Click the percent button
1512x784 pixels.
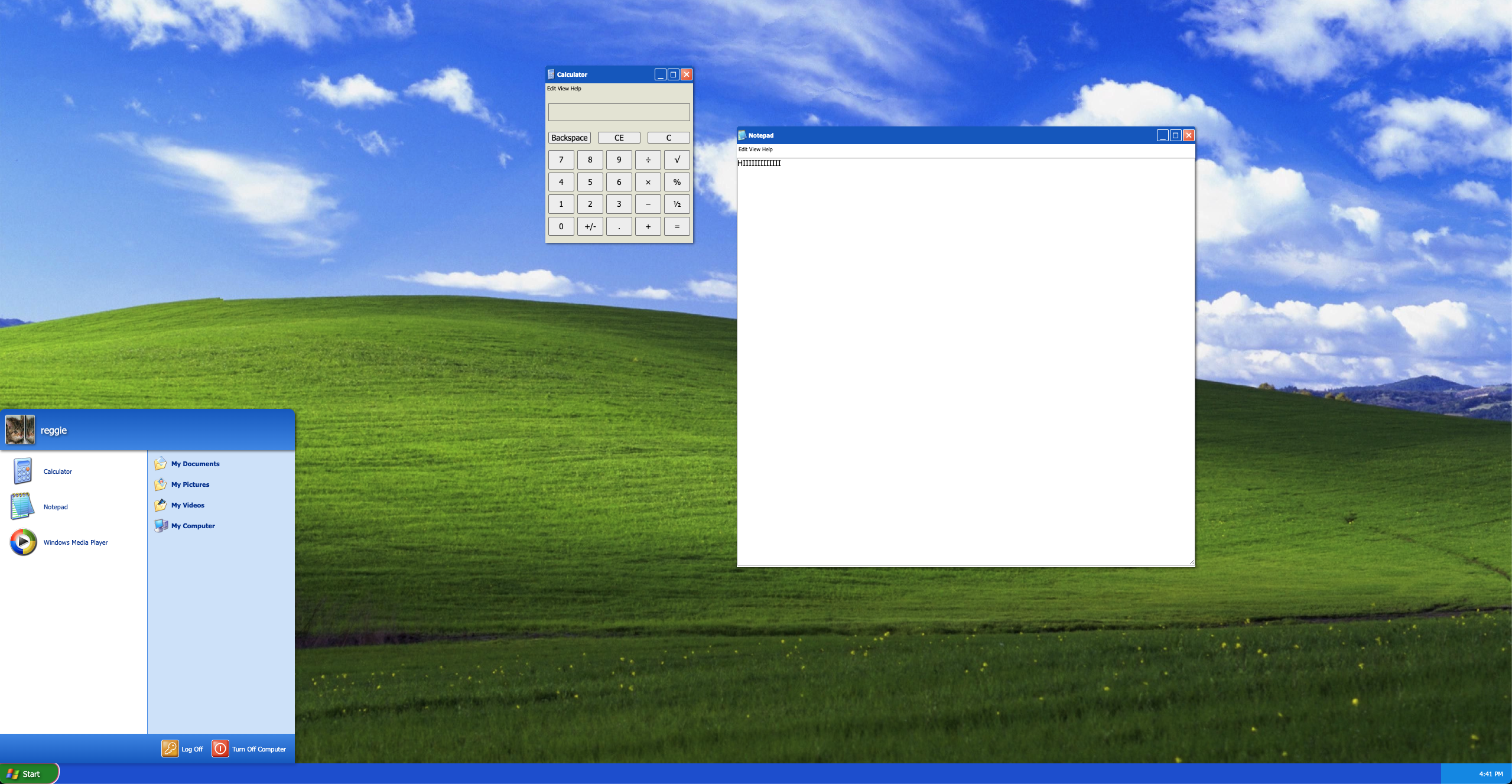tap(677, 182)
